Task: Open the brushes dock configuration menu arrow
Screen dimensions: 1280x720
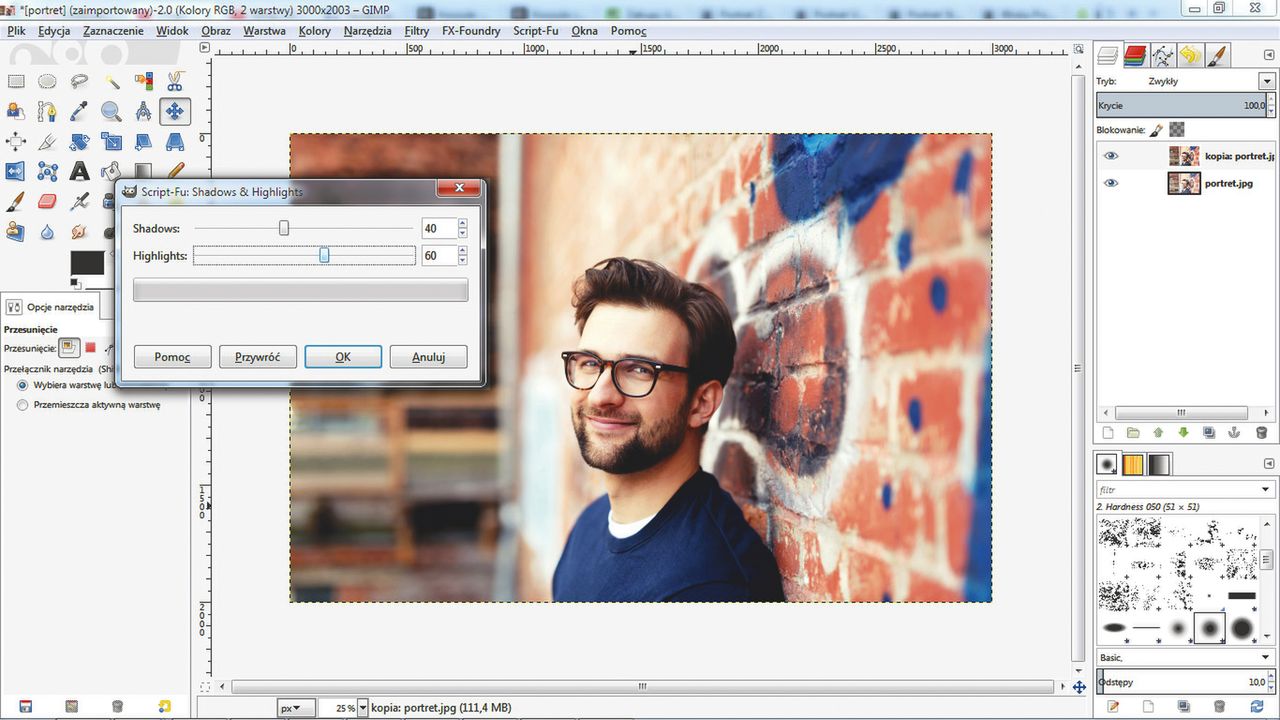Action: [x=1267, y=465]
